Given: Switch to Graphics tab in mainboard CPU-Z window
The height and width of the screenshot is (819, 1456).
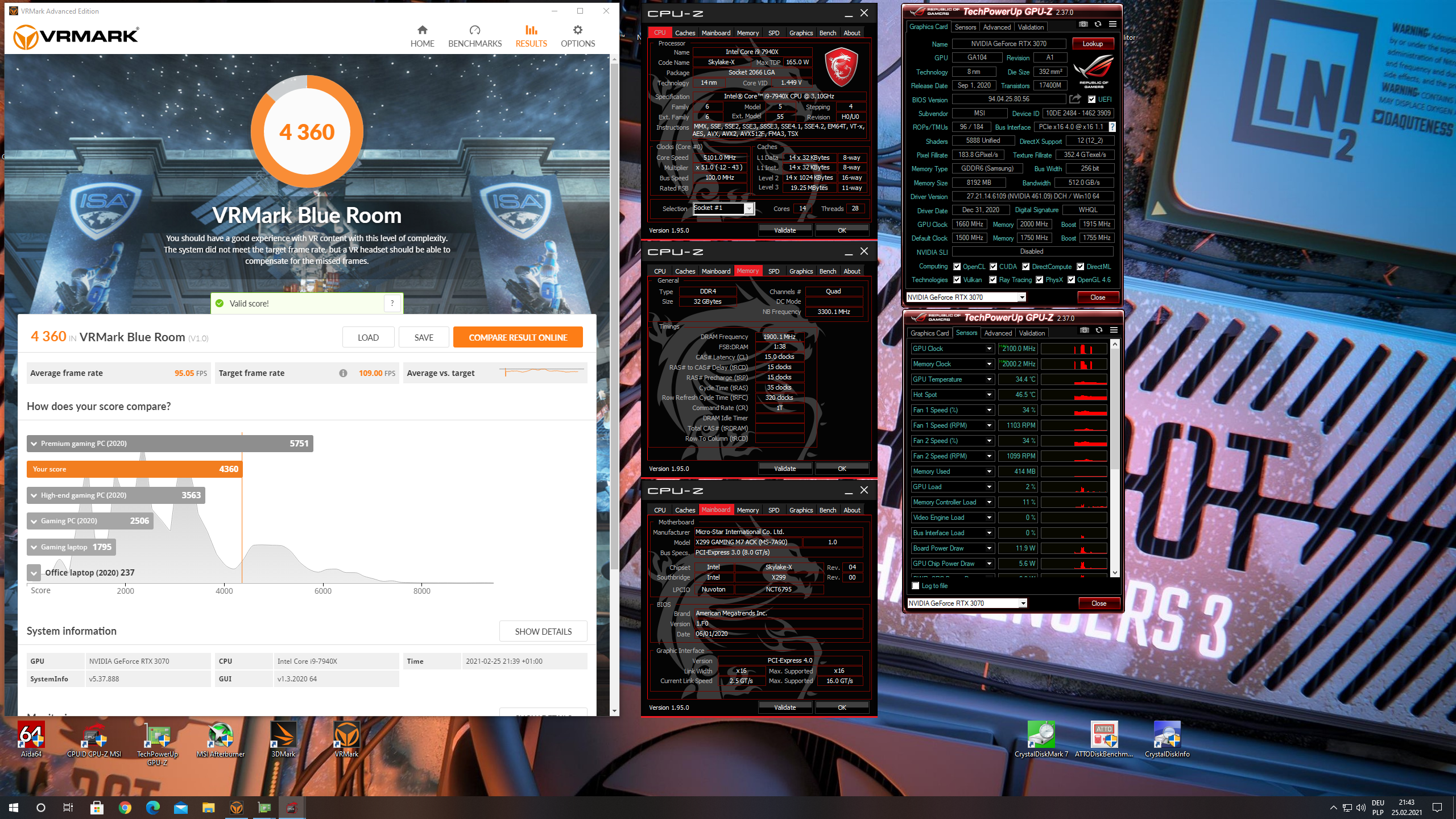Looking at the screenshot, I should click(x=801, y=510).
